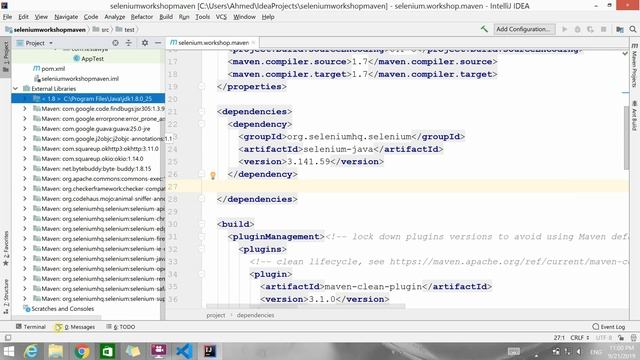Screen dimensions: 640x360
Task: Click the test breadcrumb folder
Action: (125, 29)
